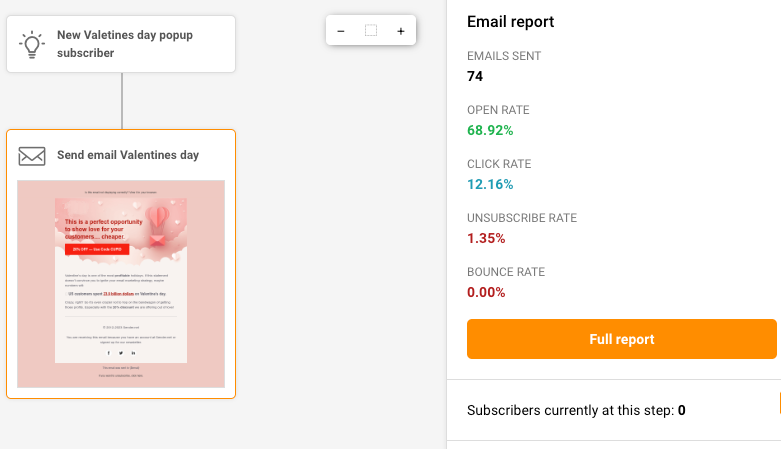Screen dimensions: 781x449
Task: Click LinkedIn icon in email preview
Action: click(133, 353)
